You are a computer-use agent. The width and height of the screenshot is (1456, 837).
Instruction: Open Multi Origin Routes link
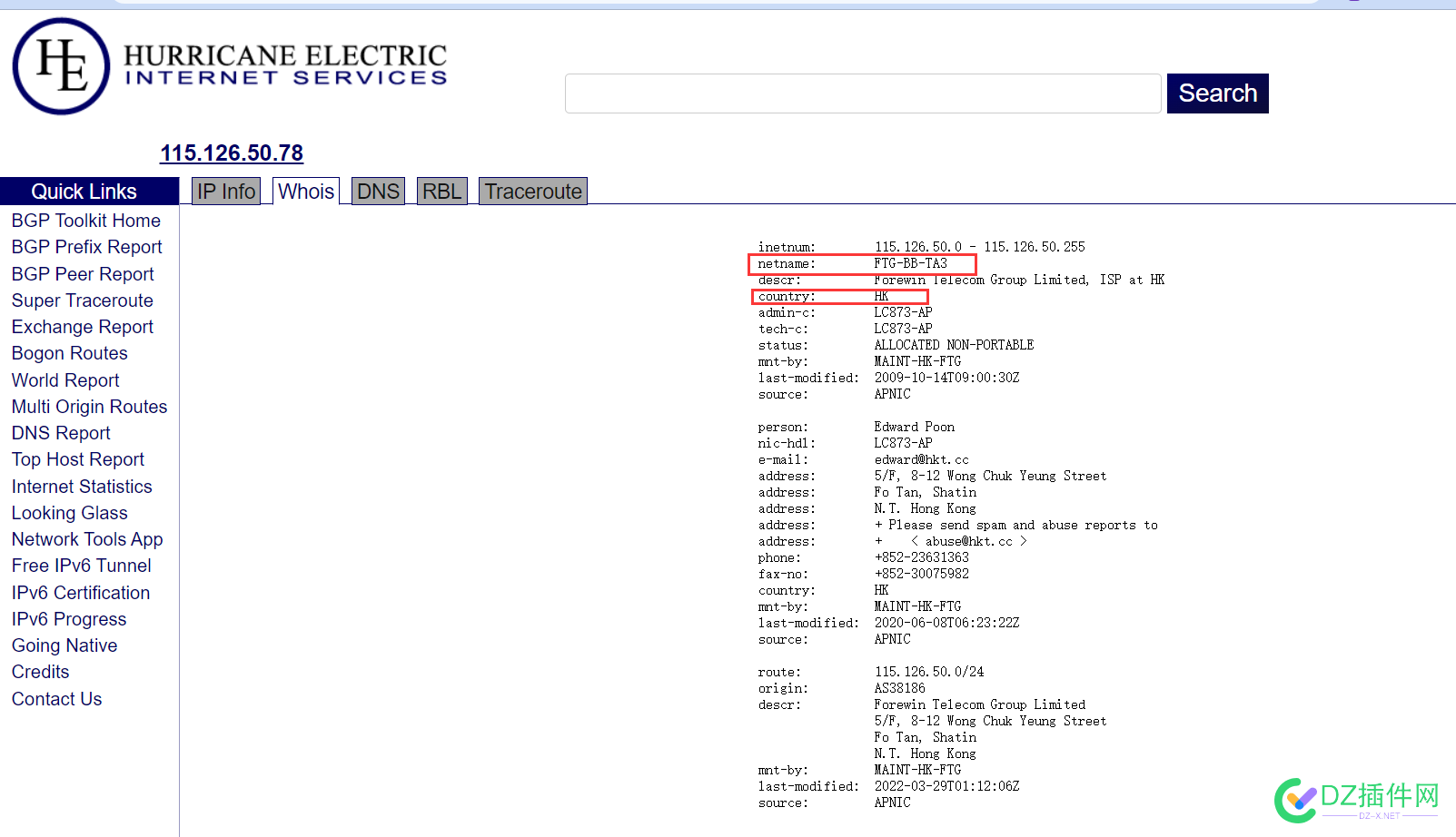click(90, 407)
